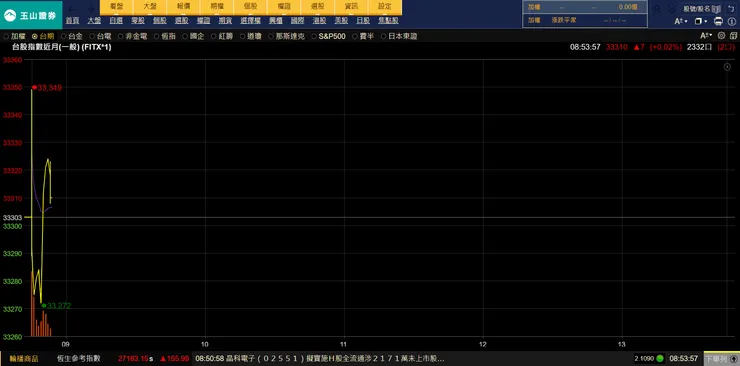This screenshot has height=366, width=740.
Task: Click the scrolling news headline ticker
Action: [320, 359]
